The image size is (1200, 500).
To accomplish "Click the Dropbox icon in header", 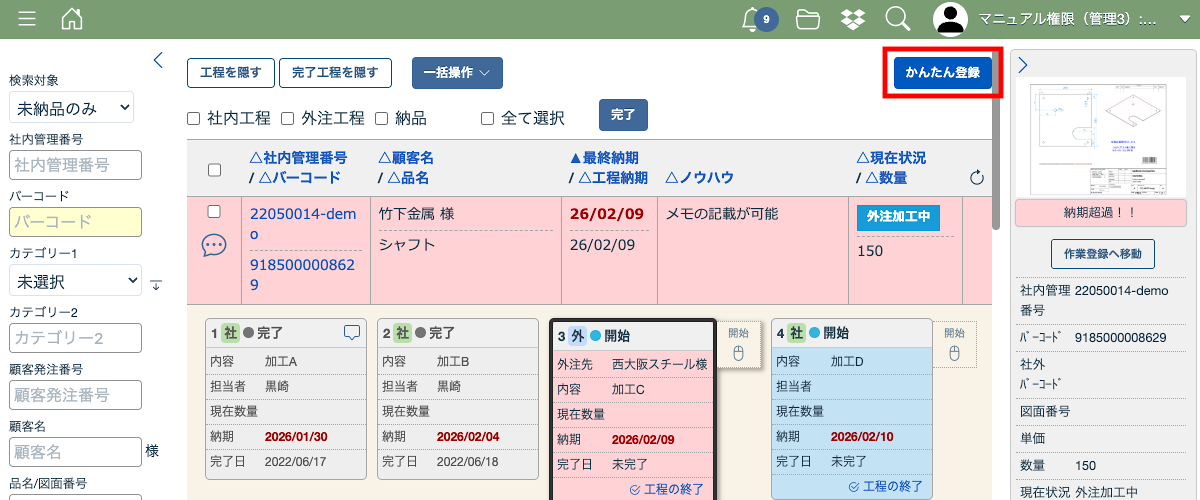I will click(x=853, y=19).
